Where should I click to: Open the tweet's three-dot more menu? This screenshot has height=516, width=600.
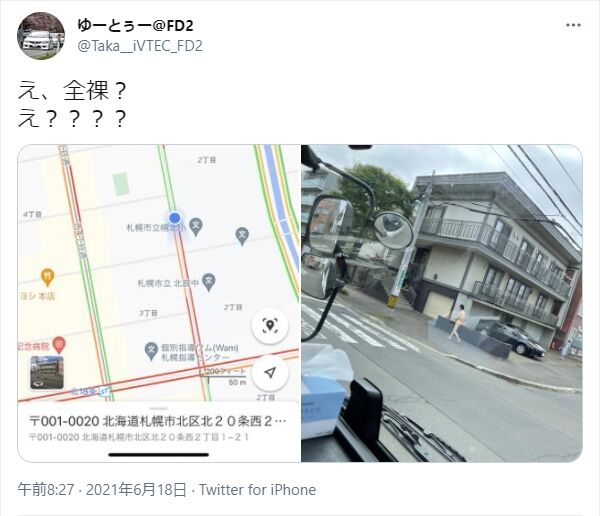[573, 26]
